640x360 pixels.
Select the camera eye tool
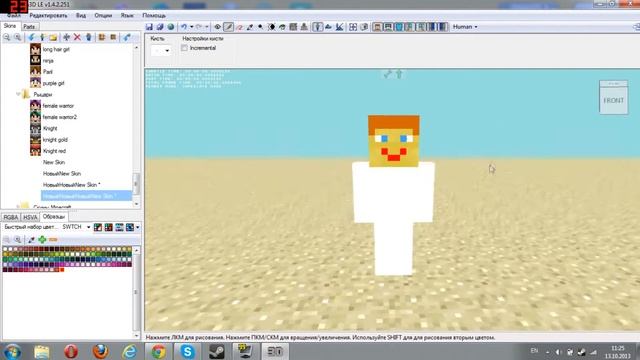pos(218,27)
